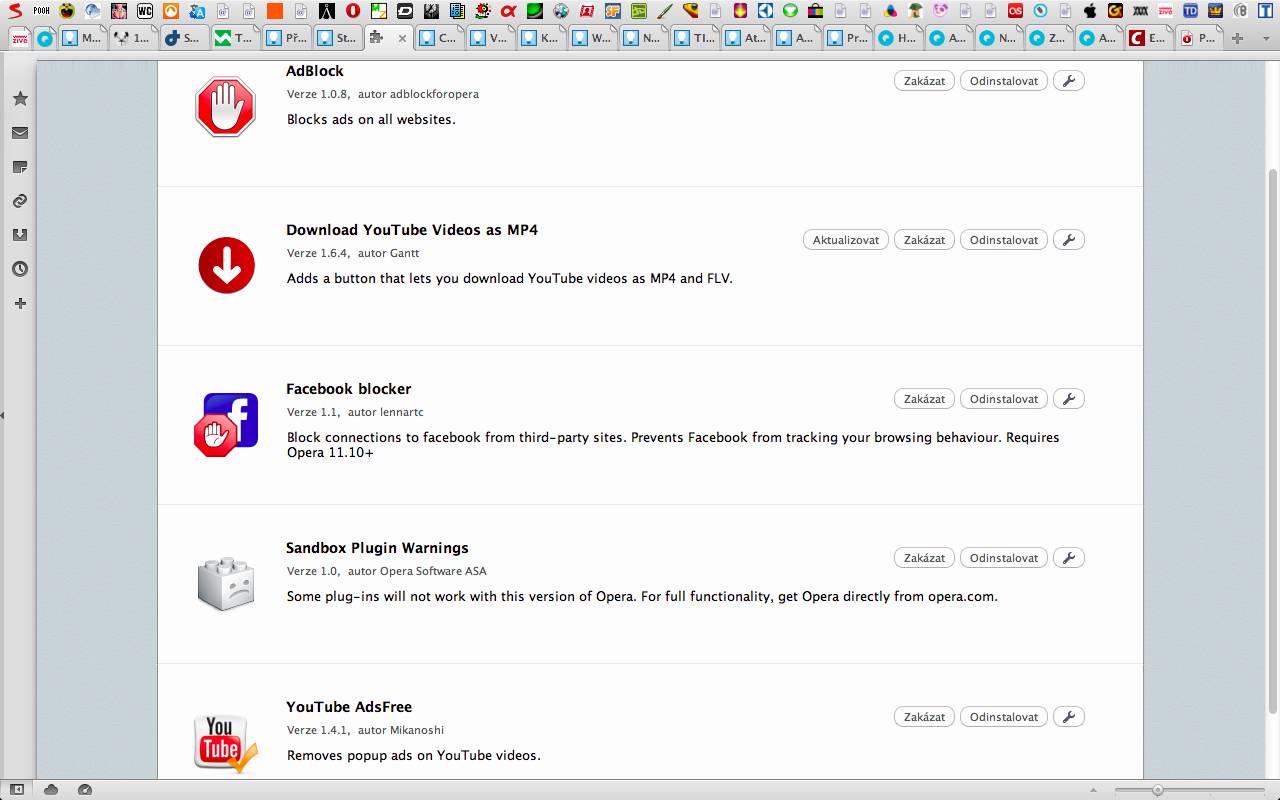Open the Mail envelope panel
Viewport: 1280px width, 800px height.
(20, 133)
